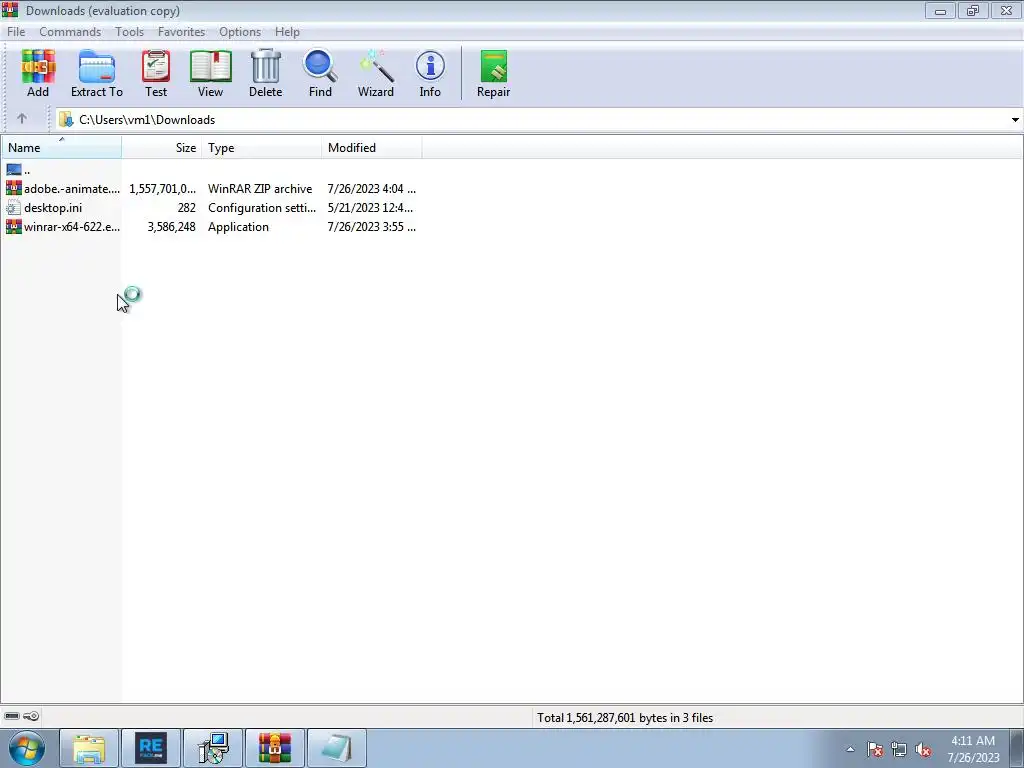This screenshot has width=1024, height=768.
Task: Show archive Info
Action: pyautogui.click(x=430, y=73)
